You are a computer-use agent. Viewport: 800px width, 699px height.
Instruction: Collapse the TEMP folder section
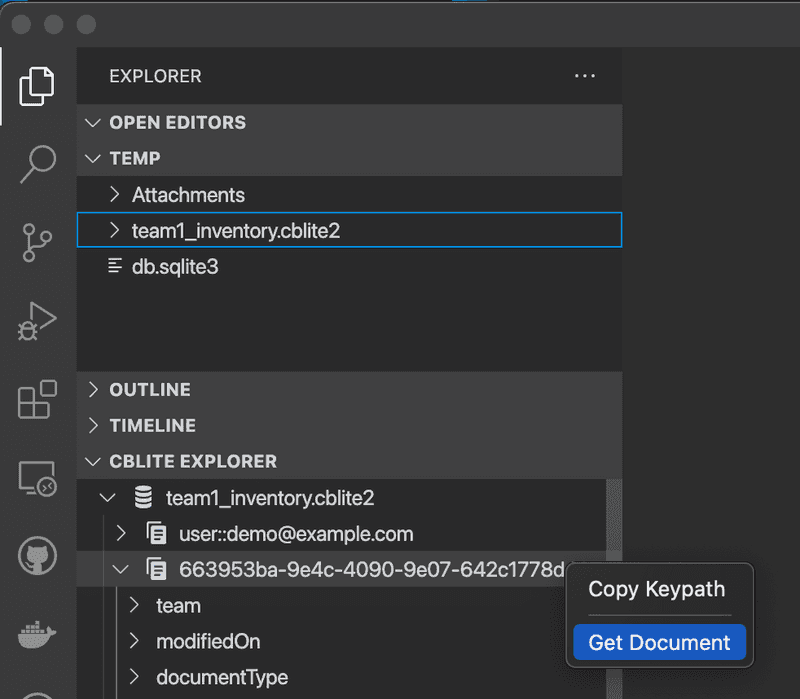pyautogui.click(x=93, y=158)
